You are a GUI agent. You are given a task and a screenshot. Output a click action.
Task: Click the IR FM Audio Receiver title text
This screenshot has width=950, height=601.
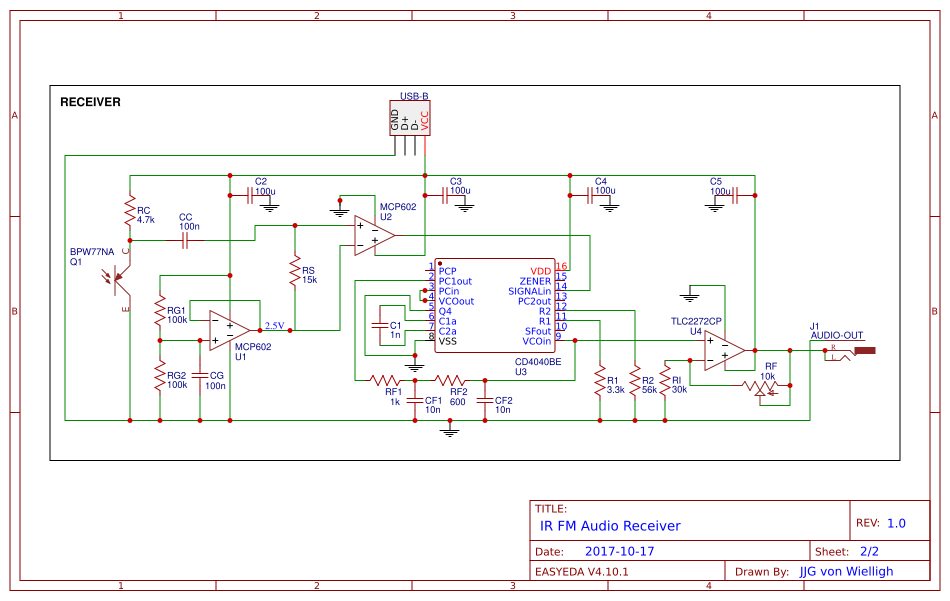click(x=610, y=526)
